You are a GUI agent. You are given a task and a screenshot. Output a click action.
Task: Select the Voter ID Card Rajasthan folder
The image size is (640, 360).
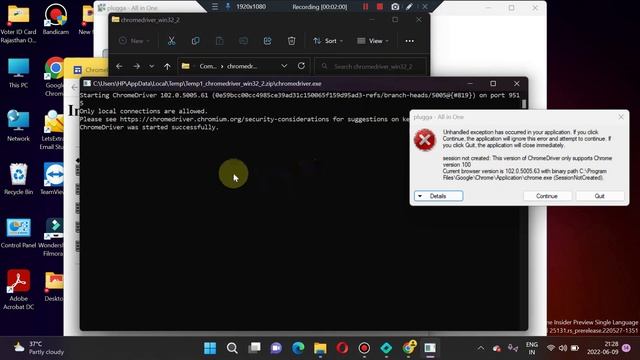click(18, 24)
